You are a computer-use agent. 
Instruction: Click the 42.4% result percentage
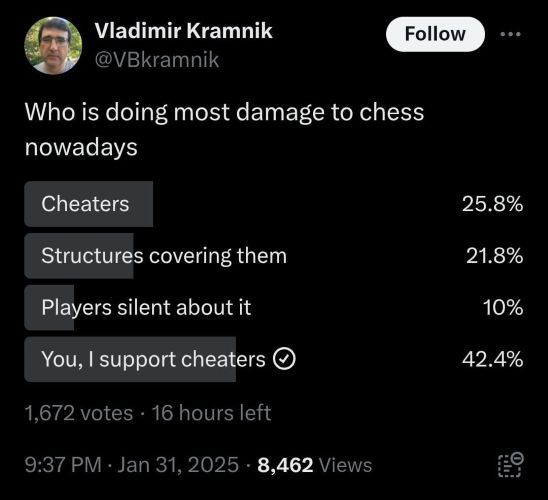click(x=492, y=359)
